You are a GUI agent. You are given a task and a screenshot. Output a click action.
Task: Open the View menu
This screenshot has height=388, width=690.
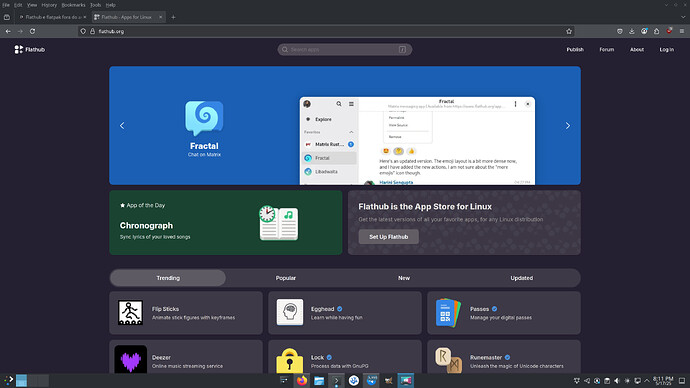pyautogui.click(x=32, y=5)
